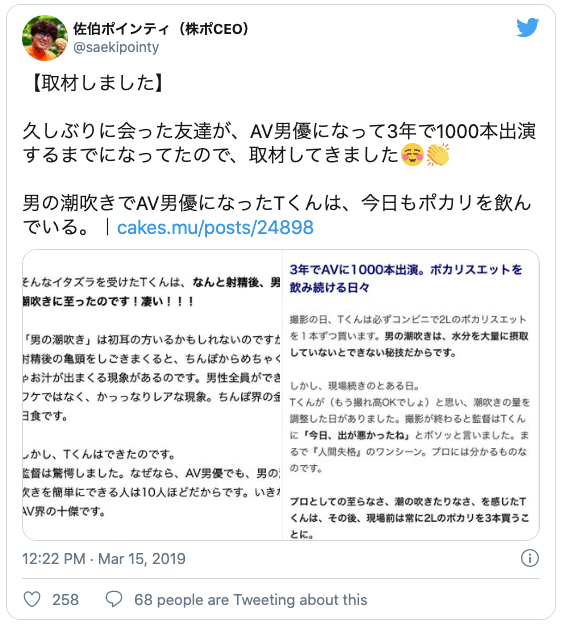Click the 258 likes count

(x=65, y=600)
